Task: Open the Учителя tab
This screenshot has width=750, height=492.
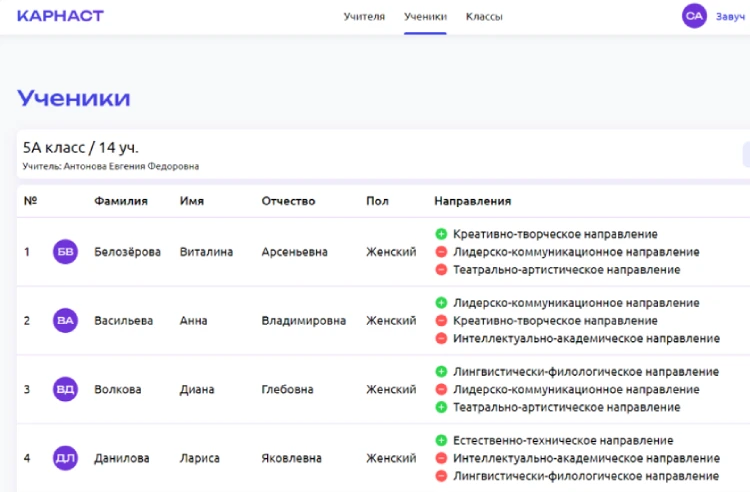Action: (x=364, y=17)
